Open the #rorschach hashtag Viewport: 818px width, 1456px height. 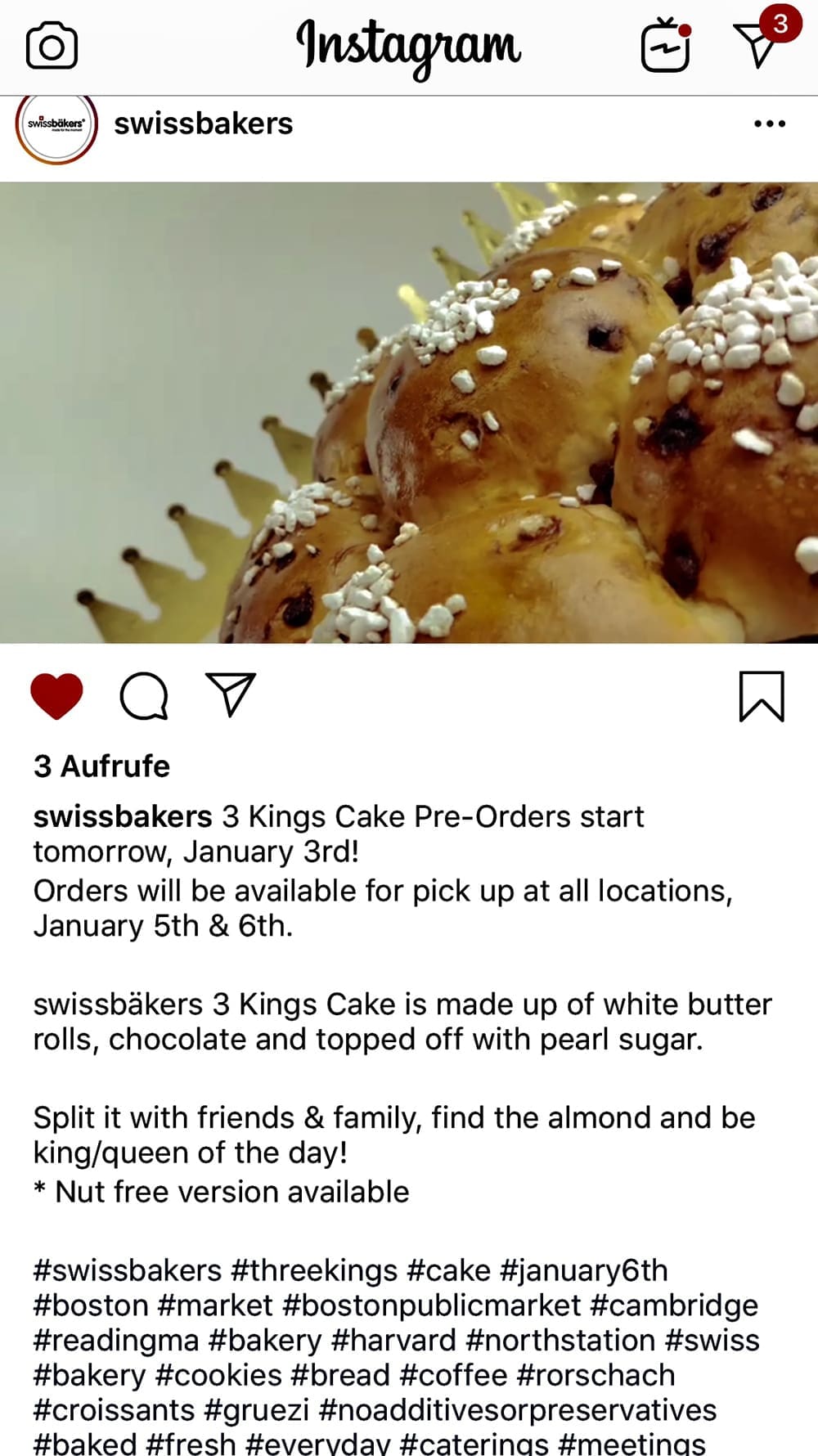596,1376
